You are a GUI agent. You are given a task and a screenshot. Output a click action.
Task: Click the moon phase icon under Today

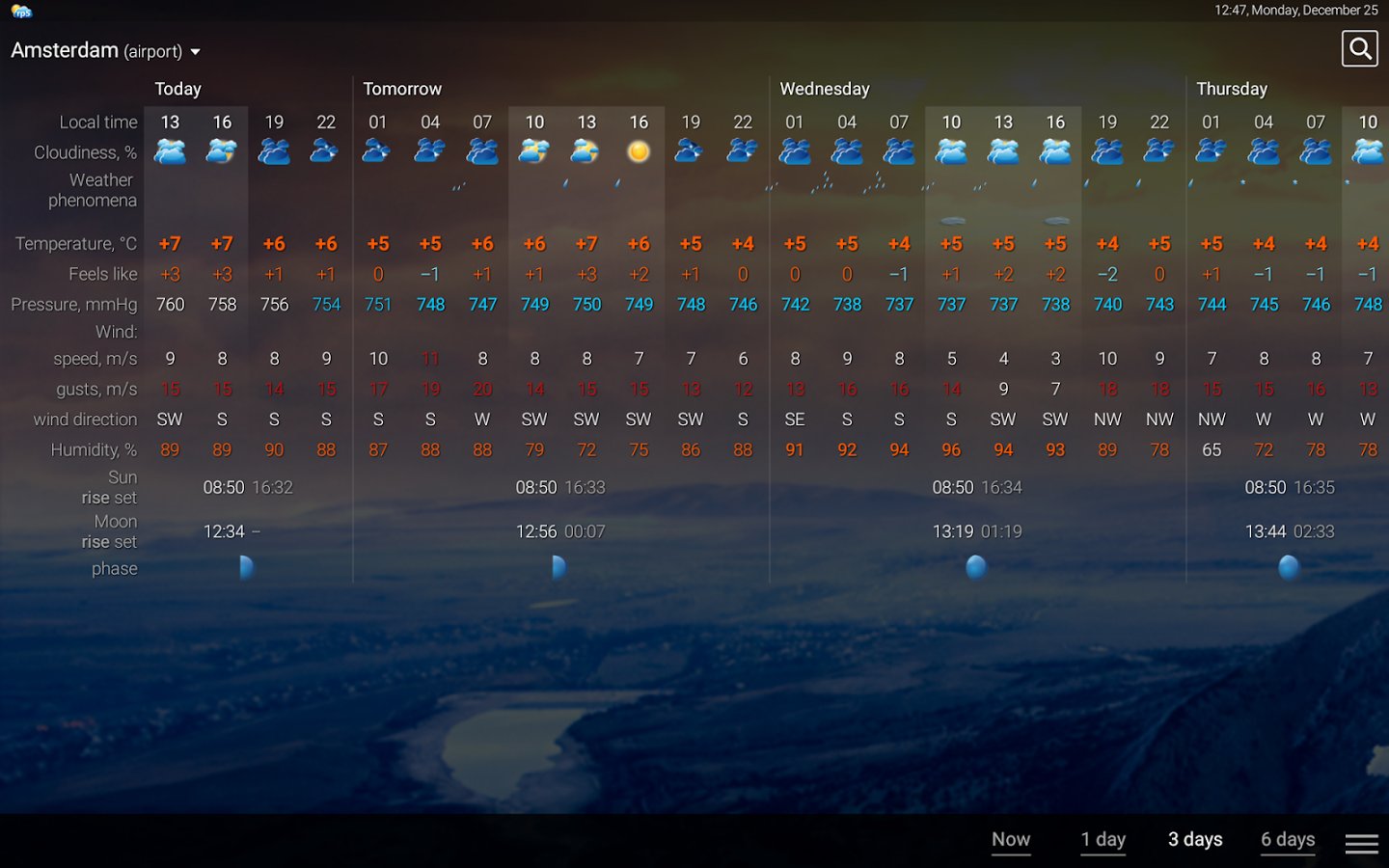coord(246,567)
